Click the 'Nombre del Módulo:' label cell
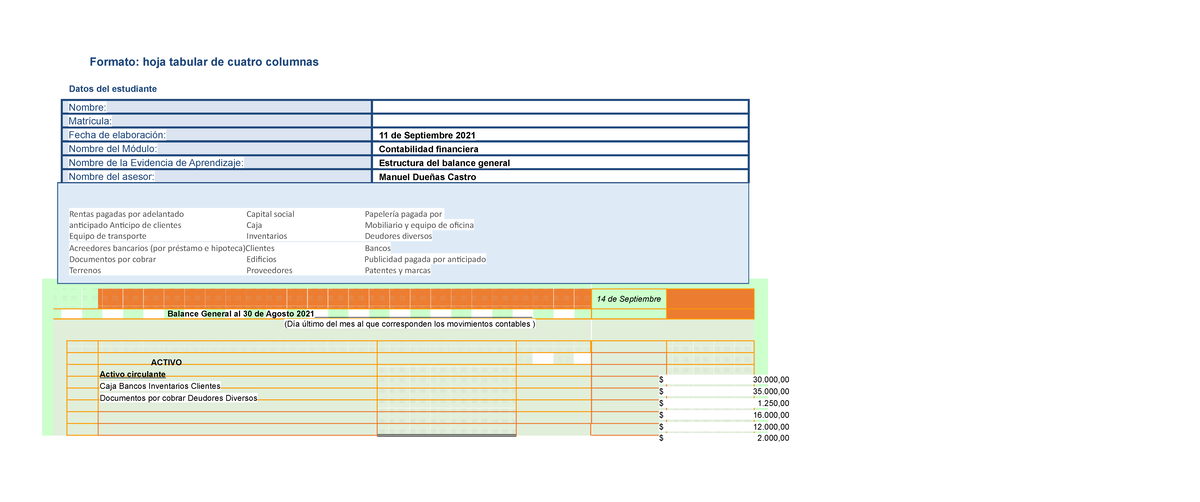This screenshot has height=502, width=1200. pyautogui.click(x=216, y=149)
